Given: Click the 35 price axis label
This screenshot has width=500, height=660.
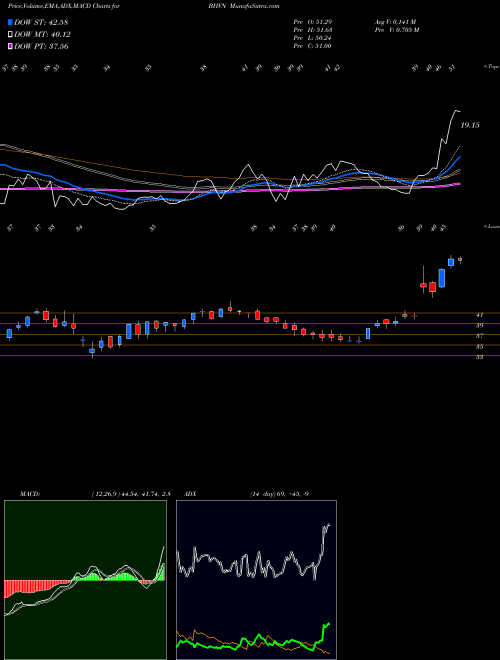Looking at the screenshot, I should click(x=479, y=346).
